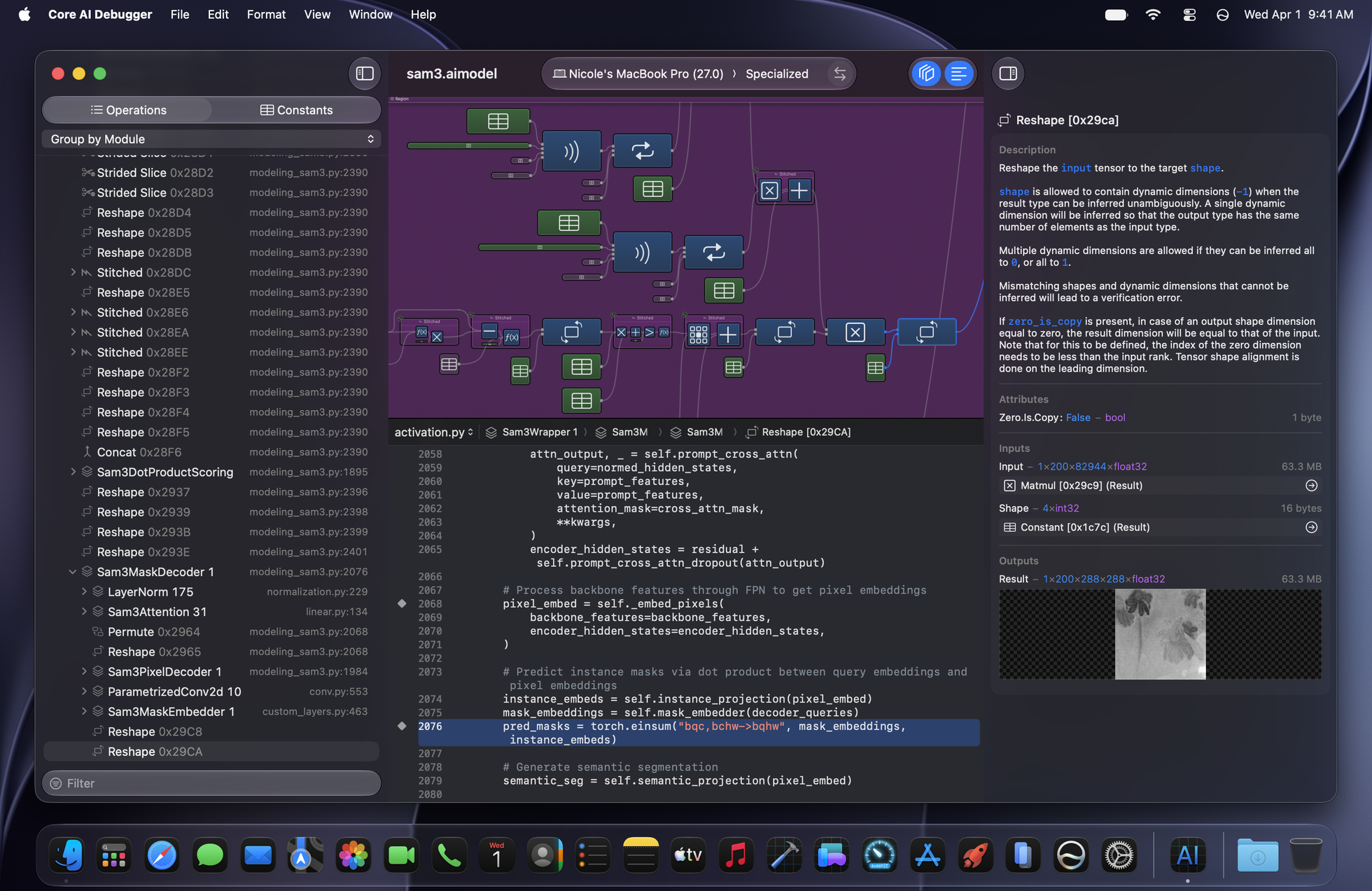Screen dimensions: 1372x891
Task: Select the Stitched multiply-add node group
Action: pos(785,188)
